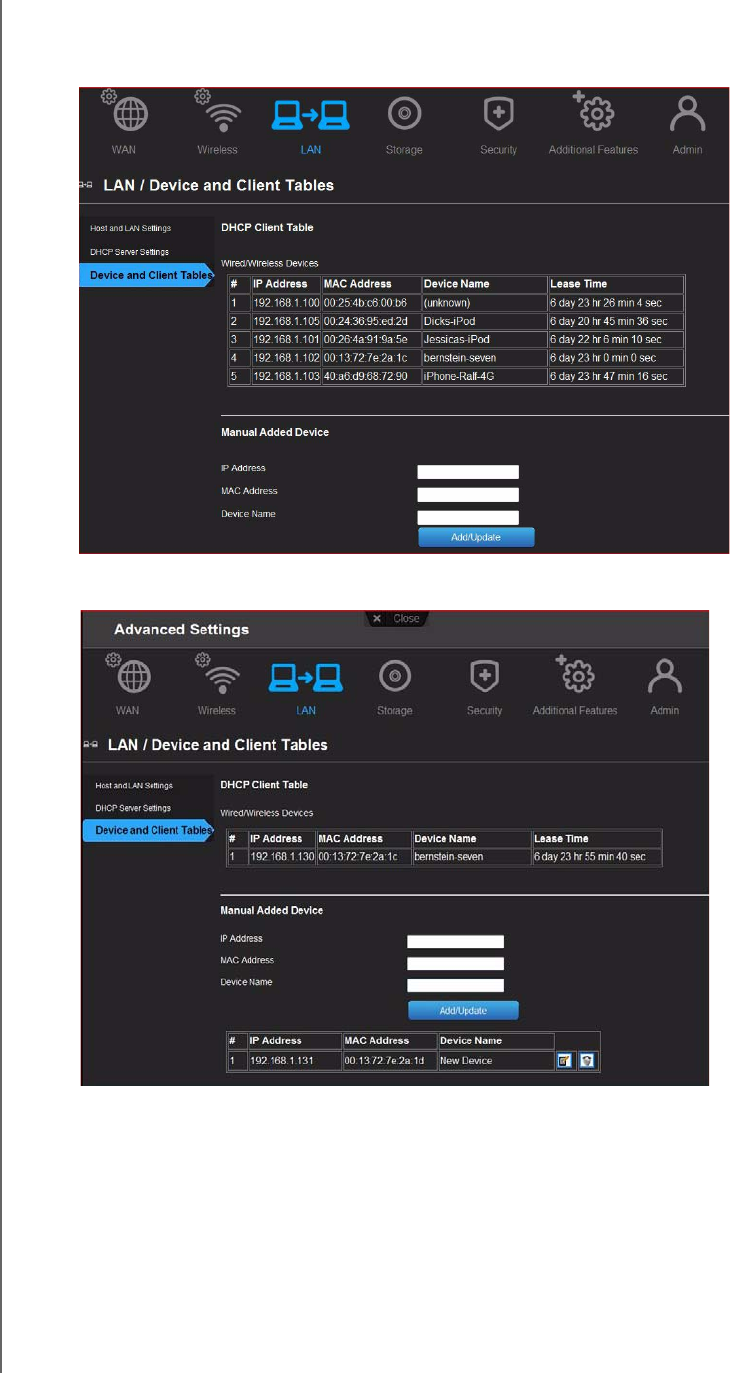
Task: Select MAC cell 00:26:4a:91:9a:5e
Action: 370,339
